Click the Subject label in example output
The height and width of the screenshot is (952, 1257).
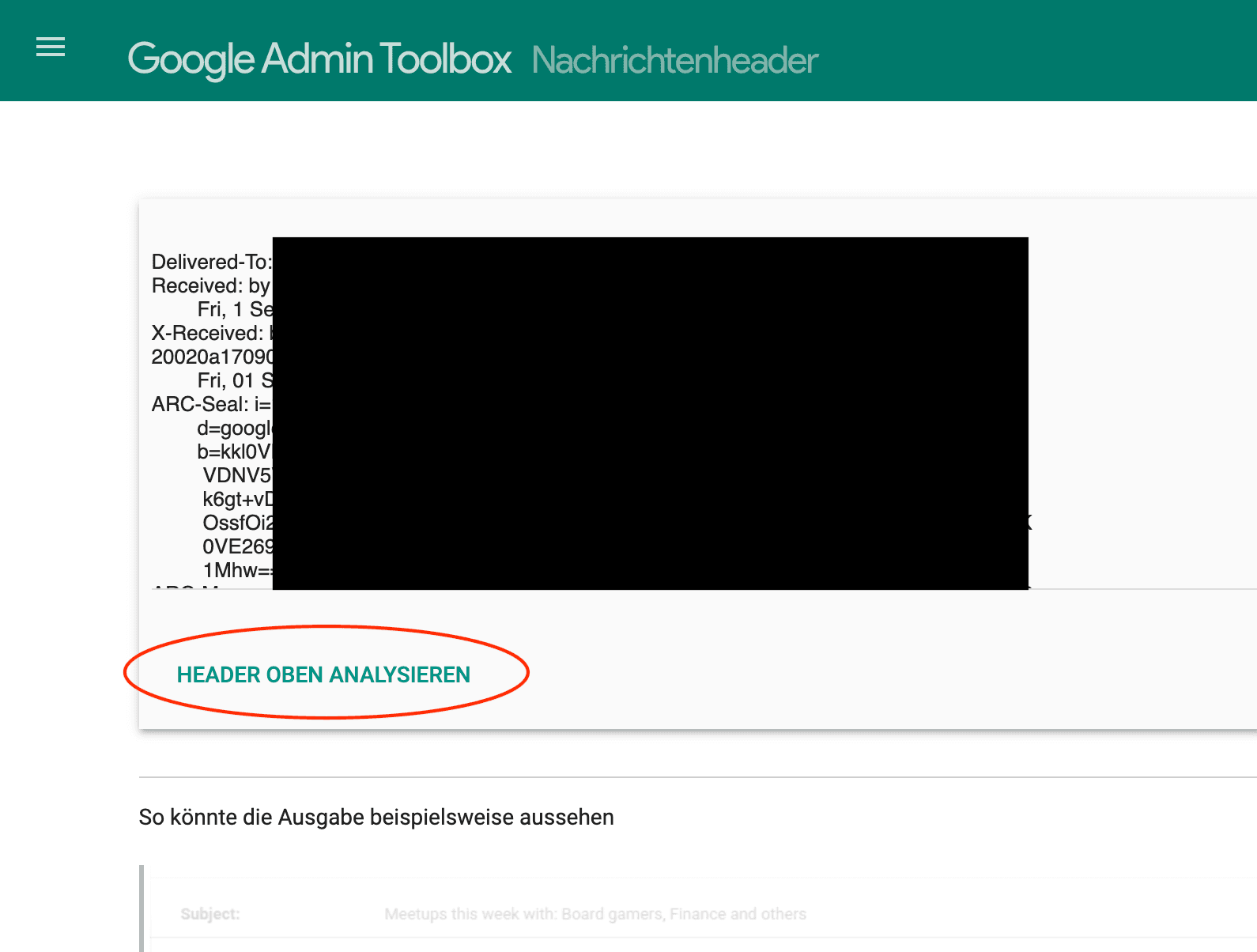209,914
